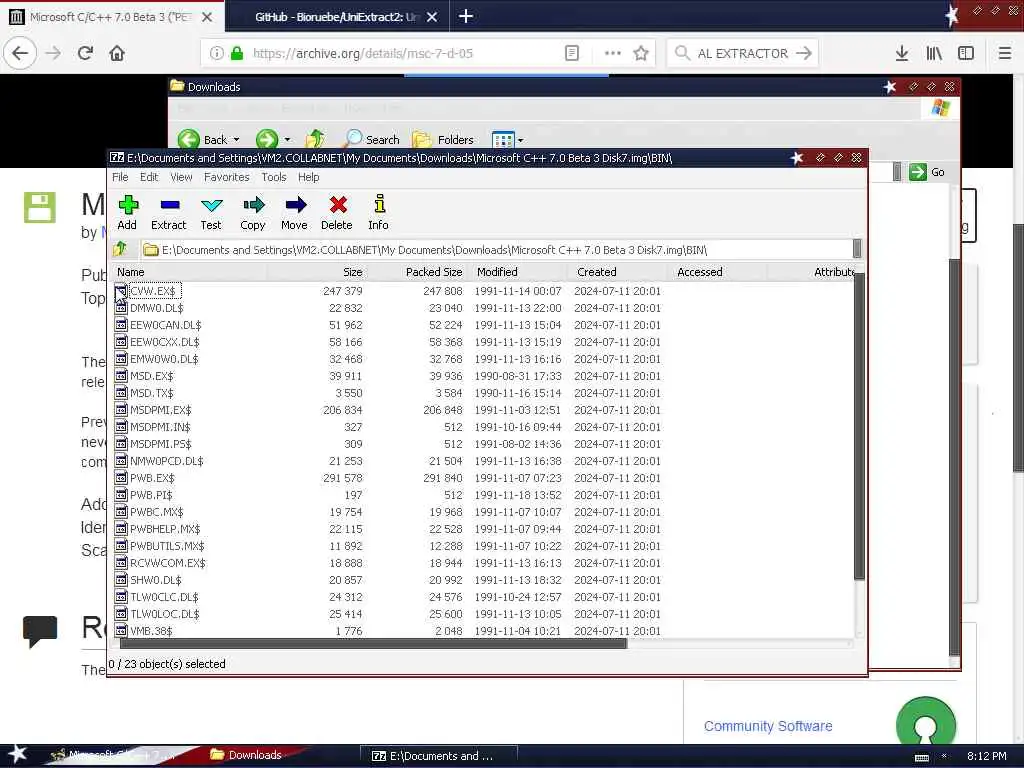This screenshot has width=1024, height=768.
Task: Open Forward history dropdown in Downloads window
Action: [287, 140]
